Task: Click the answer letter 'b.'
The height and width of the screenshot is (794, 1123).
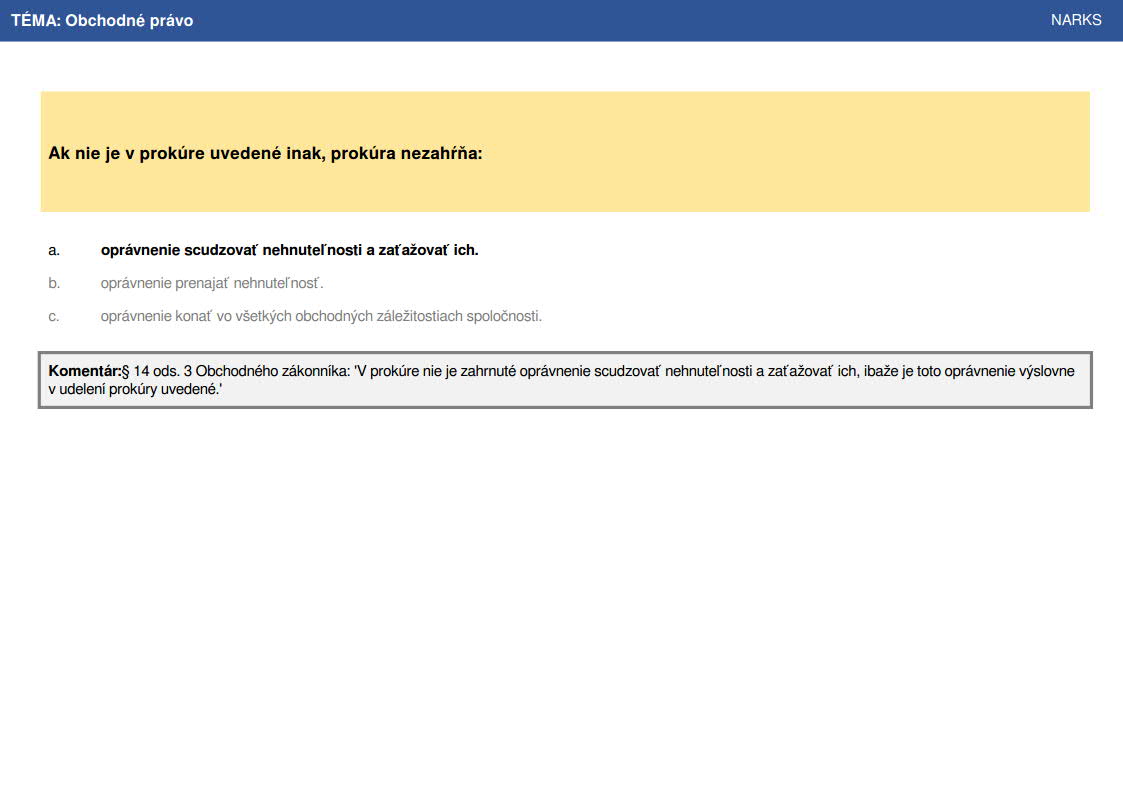Action: pyautogui.click(x=54, y=284)
